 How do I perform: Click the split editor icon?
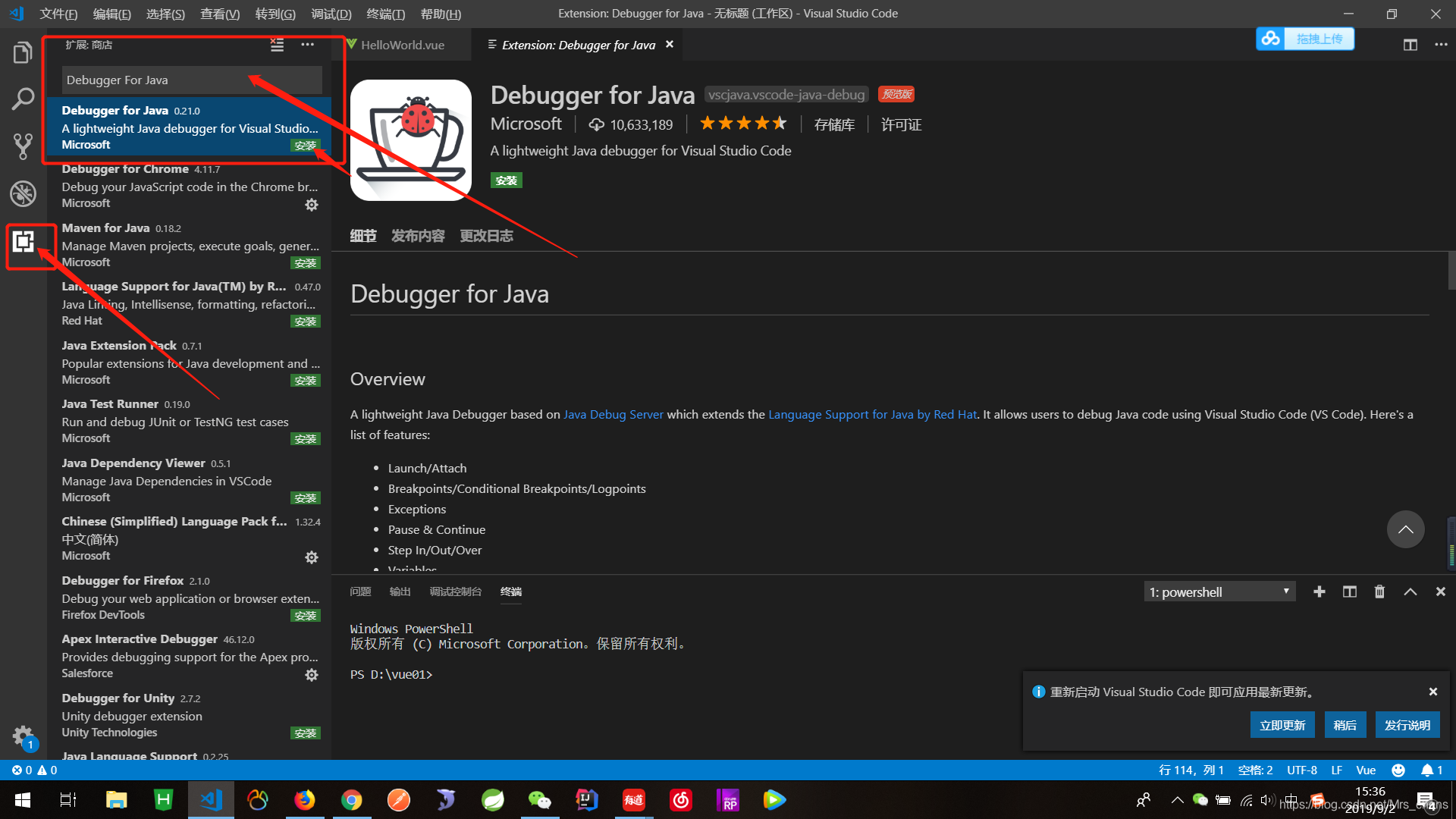[1410, 45]
